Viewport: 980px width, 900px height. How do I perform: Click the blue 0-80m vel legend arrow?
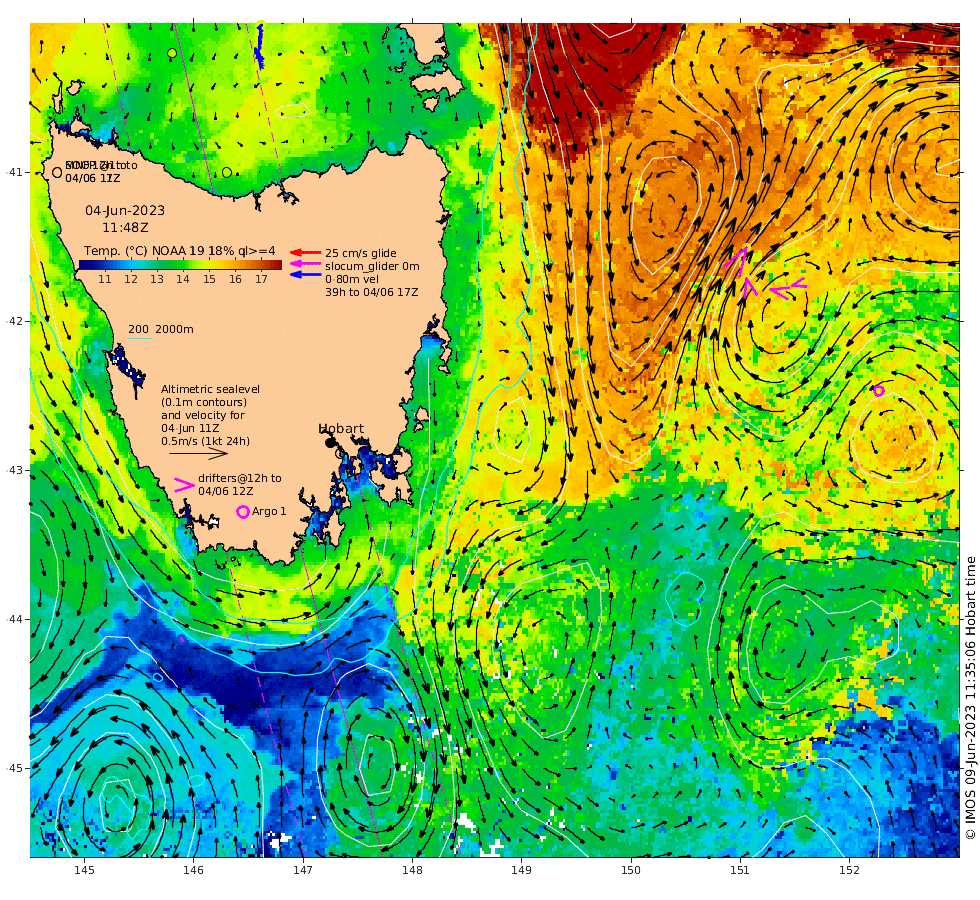[x=306, y=274]
